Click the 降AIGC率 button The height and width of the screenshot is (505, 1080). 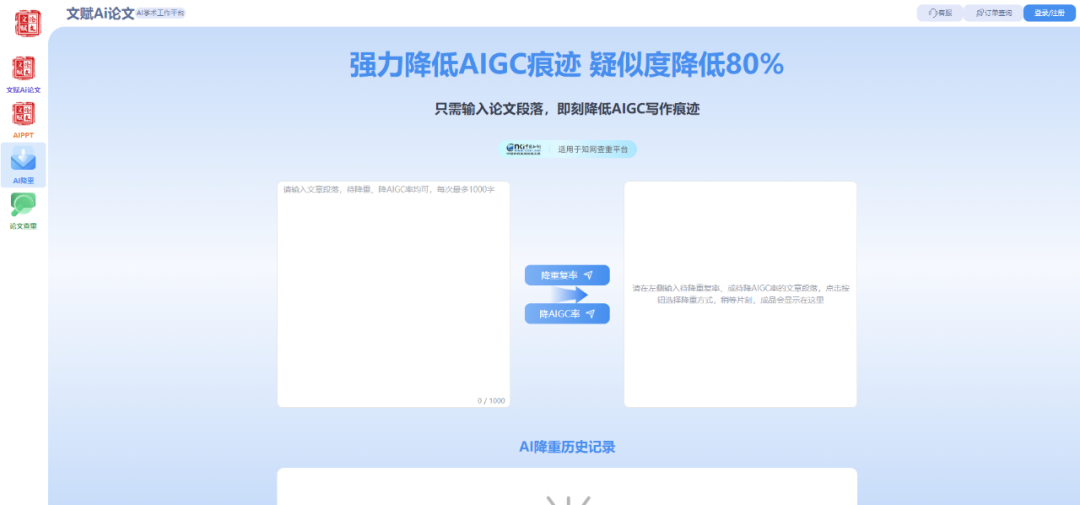click(567, 313)
